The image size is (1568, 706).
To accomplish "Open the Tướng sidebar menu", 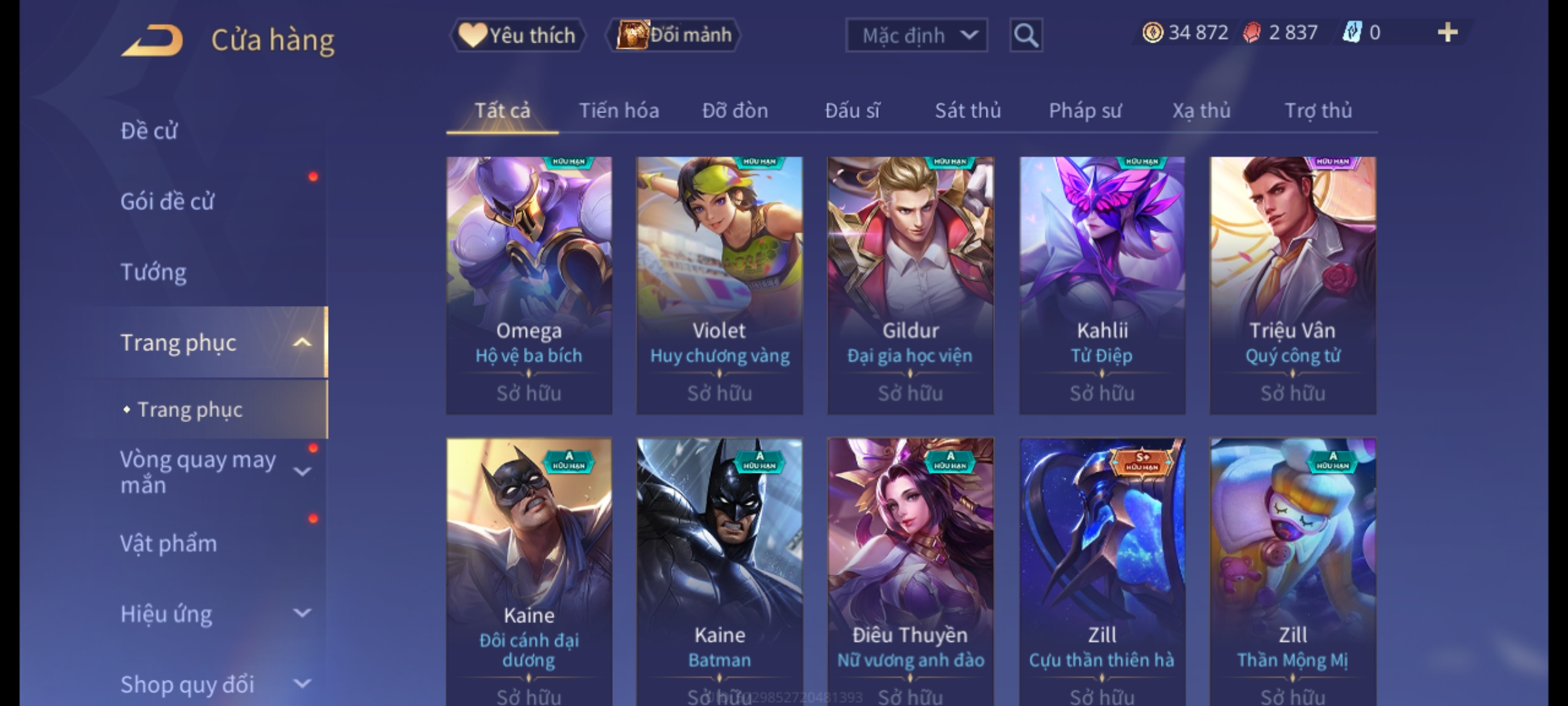I will click(x=153, y=272).
